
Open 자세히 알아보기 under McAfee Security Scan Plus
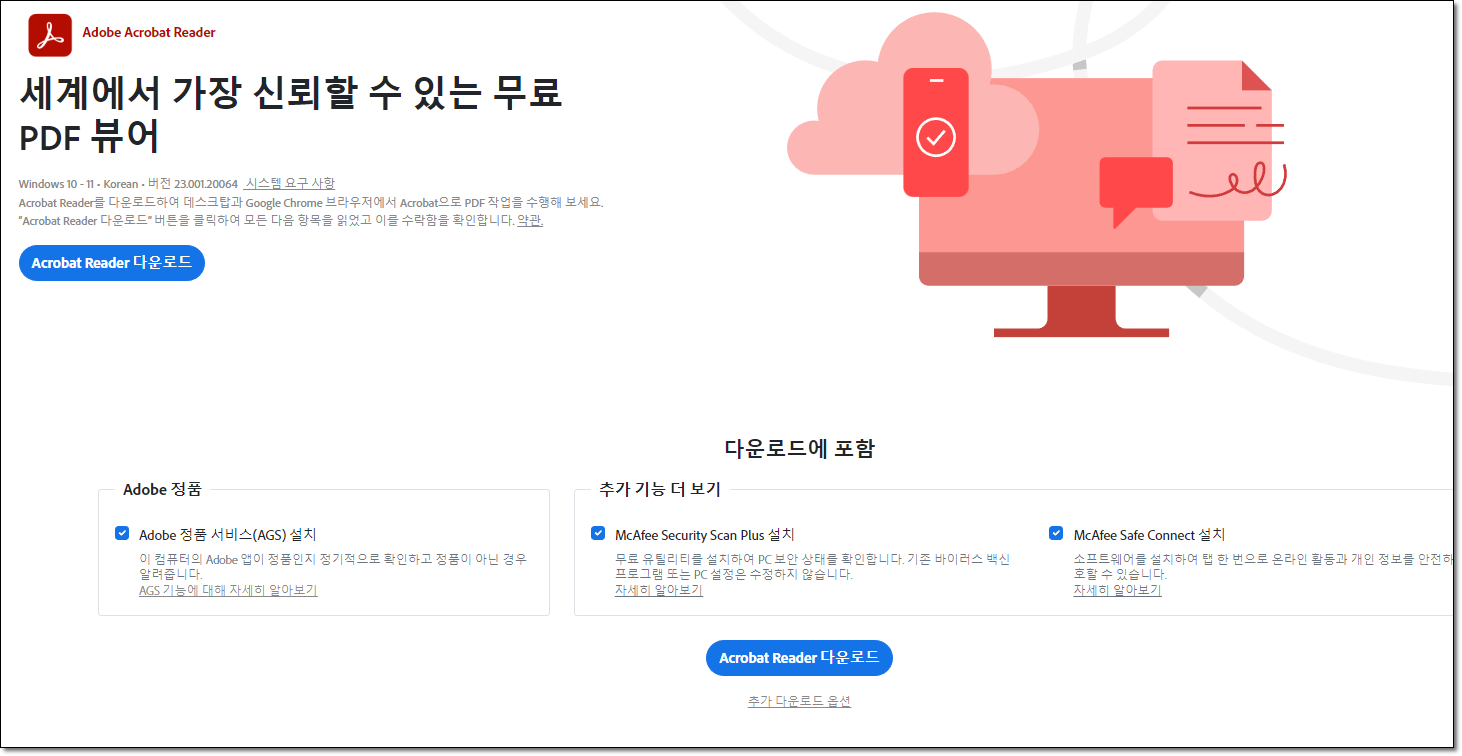tap(659, 590)
